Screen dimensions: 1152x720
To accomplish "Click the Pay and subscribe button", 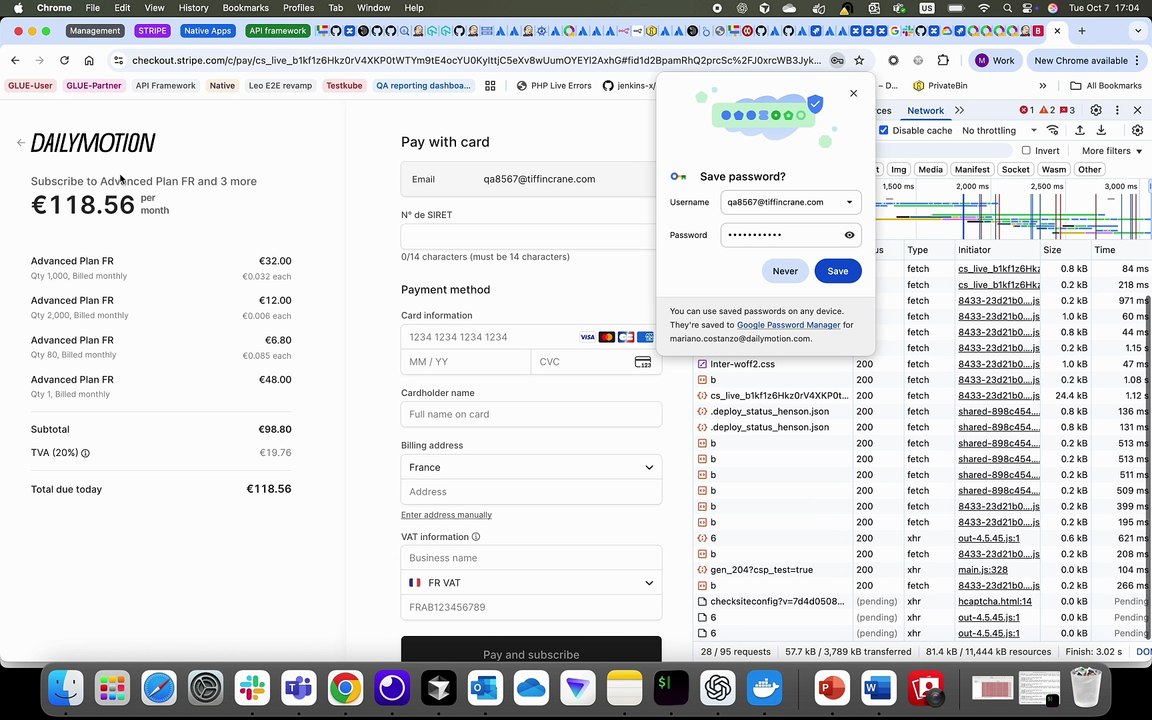I will [x=531, y=651].
